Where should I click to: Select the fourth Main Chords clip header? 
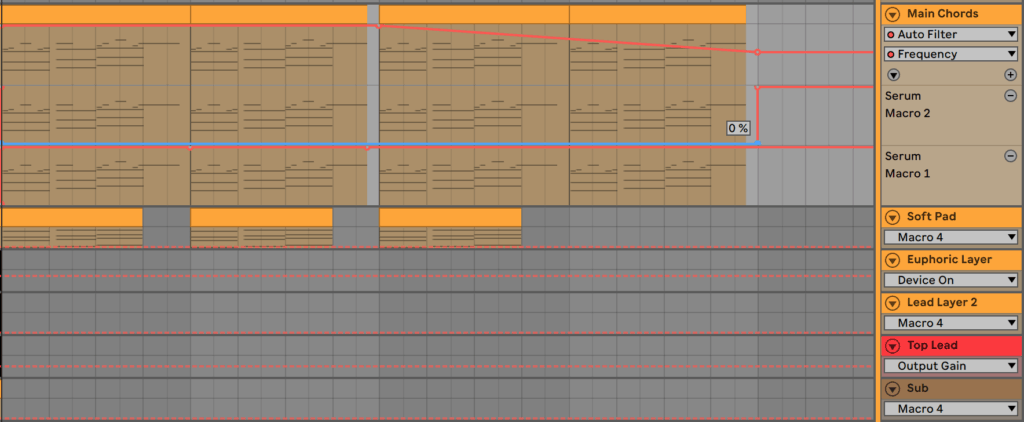(x=658, y=14)
